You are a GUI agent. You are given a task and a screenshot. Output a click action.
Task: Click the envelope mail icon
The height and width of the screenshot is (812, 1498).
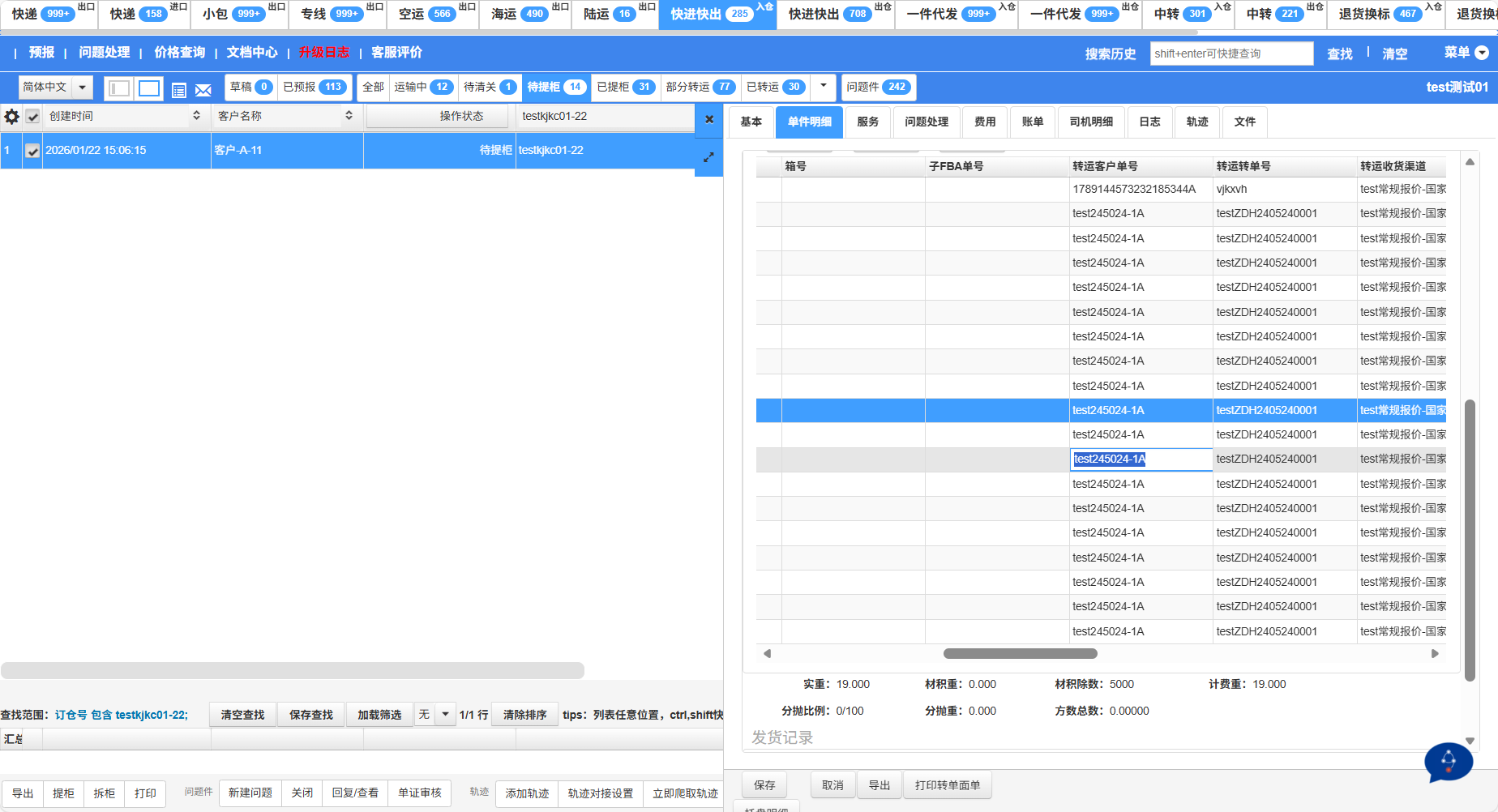[x=203, y=90]
